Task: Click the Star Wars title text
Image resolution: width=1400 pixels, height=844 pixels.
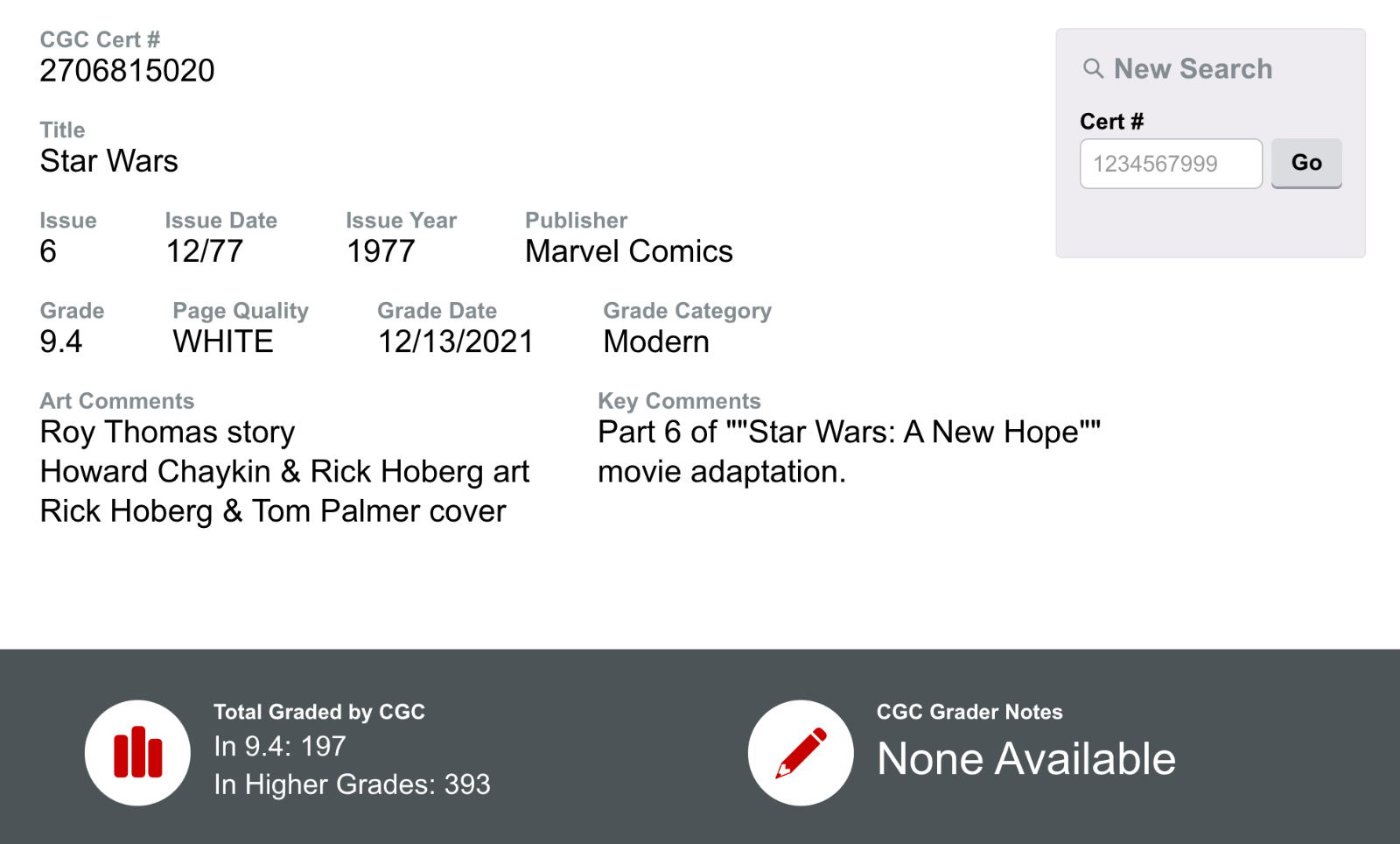Action: click(x=108, y=161)
